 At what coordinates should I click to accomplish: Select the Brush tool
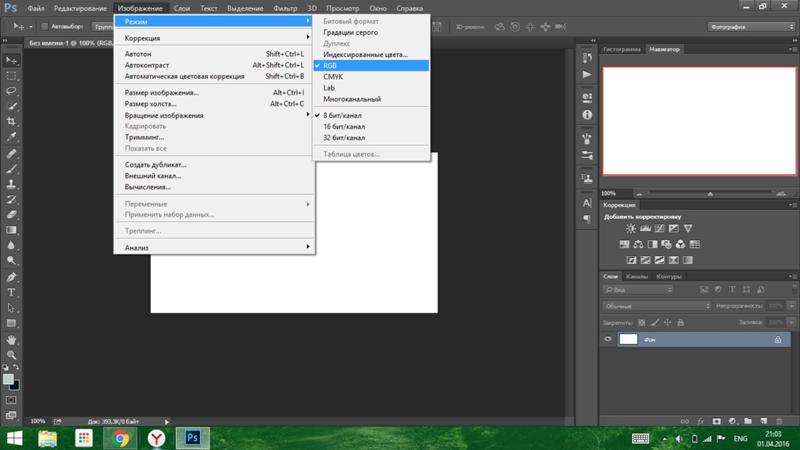click(11, 169)
